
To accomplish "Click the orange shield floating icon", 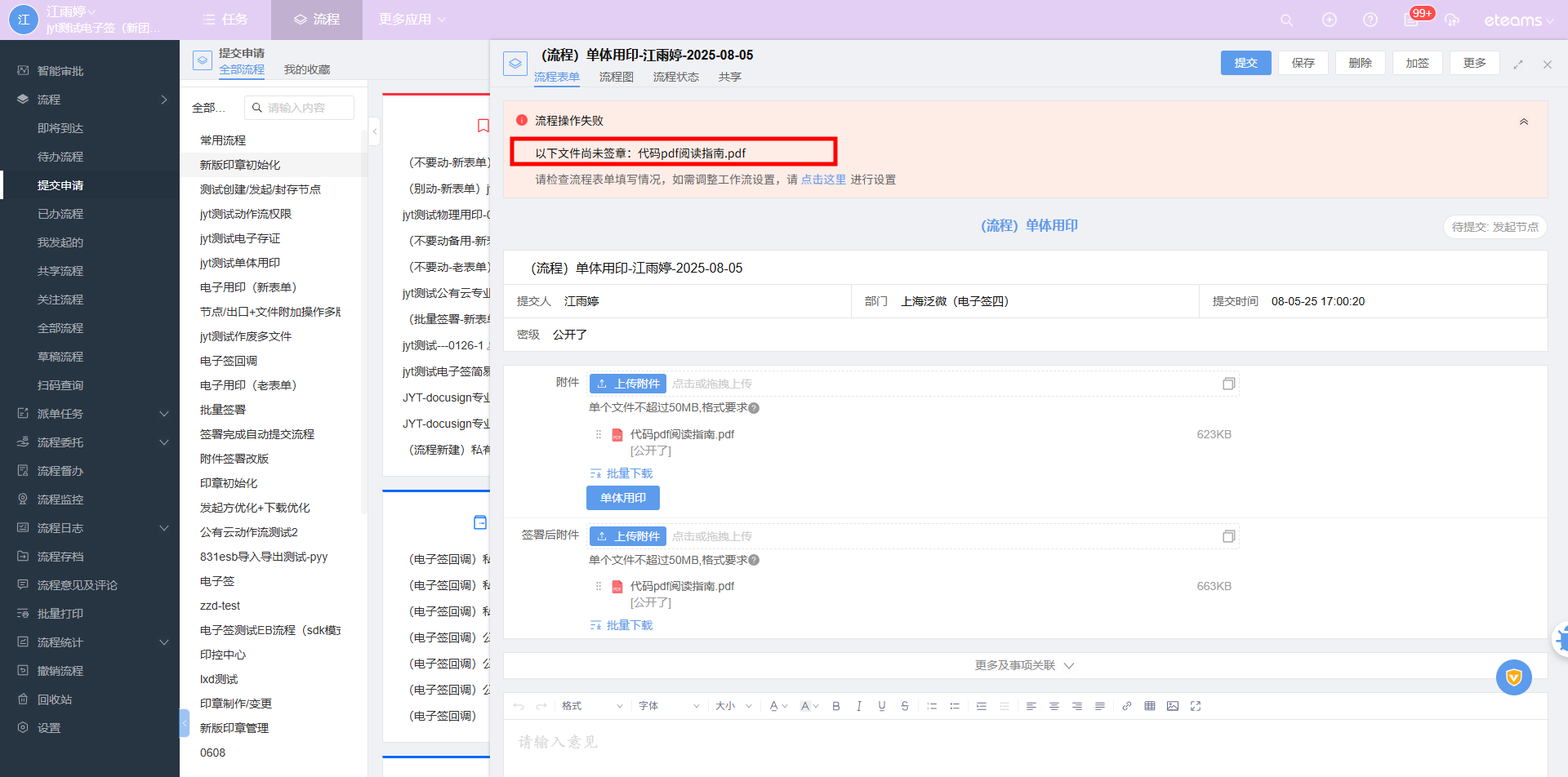I will point(1513,677).
